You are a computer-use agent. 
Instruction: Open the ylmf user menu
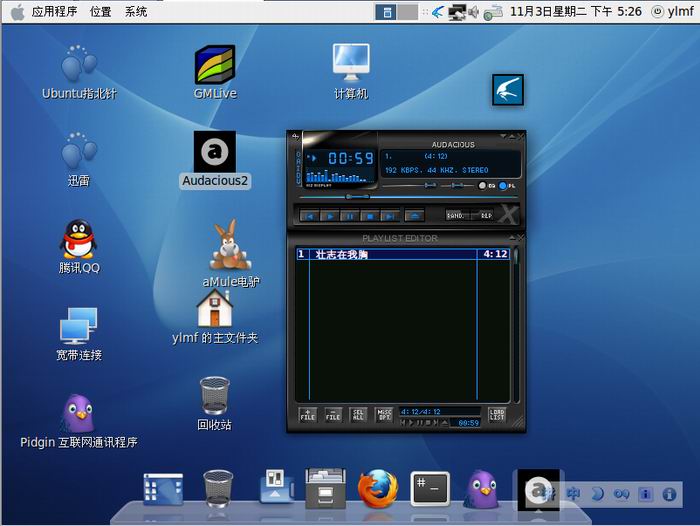coord(673,12)
